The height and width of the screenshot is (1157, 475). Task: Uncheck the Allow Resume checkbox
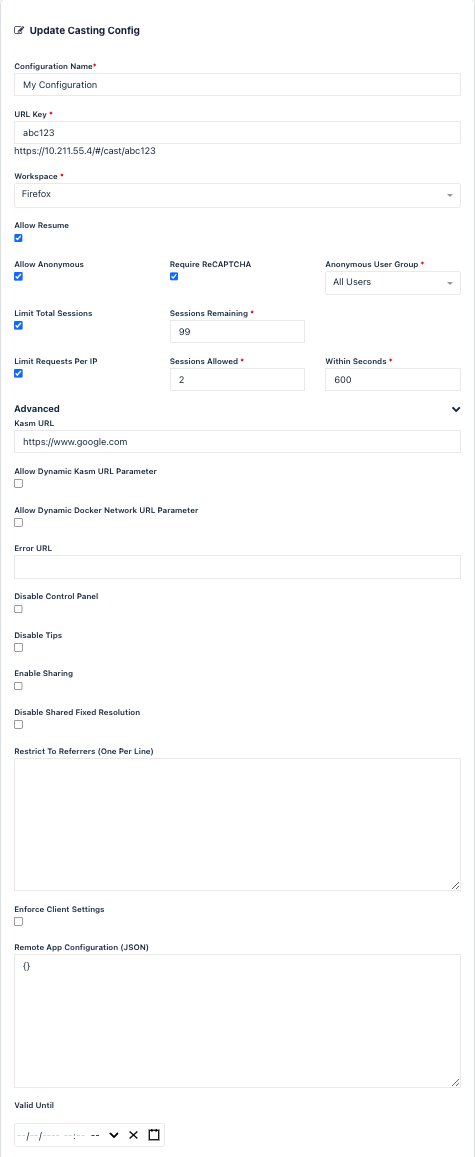click(18, 238)
